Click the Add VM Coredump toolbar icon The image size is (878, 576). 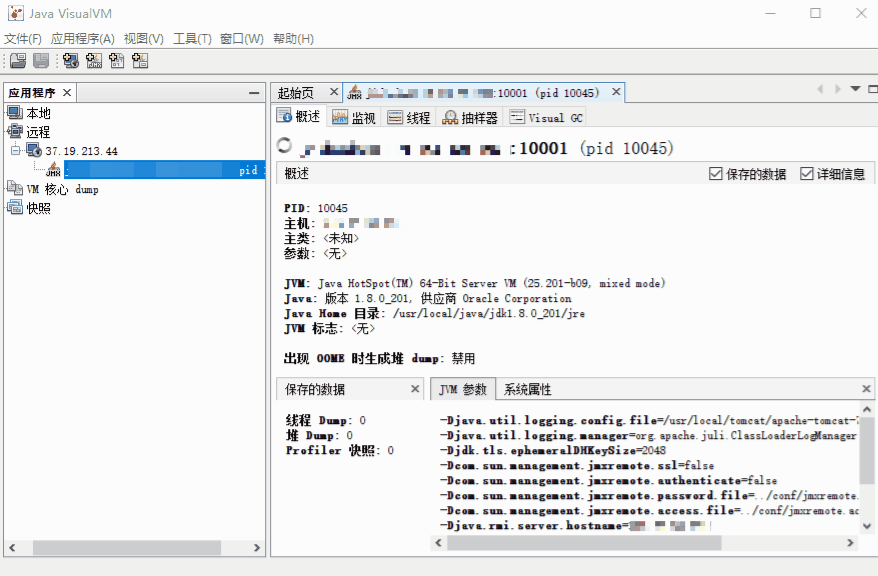tap(116, 60)
